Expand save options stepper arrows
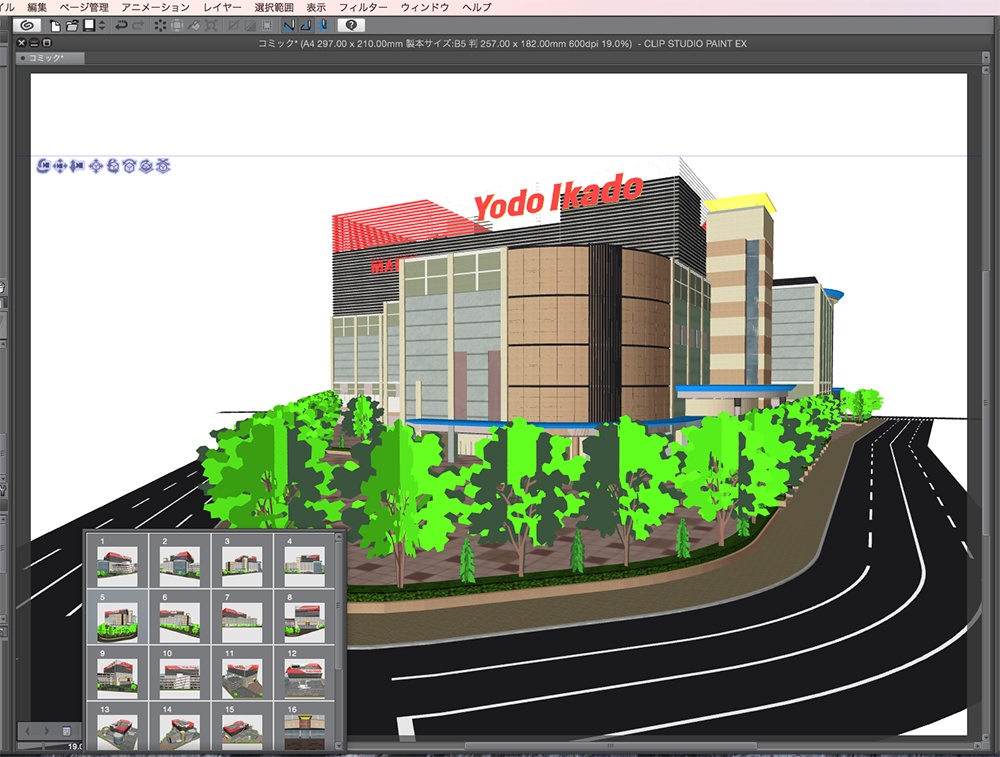1000x757 pixels. click(x=101, y=26)
